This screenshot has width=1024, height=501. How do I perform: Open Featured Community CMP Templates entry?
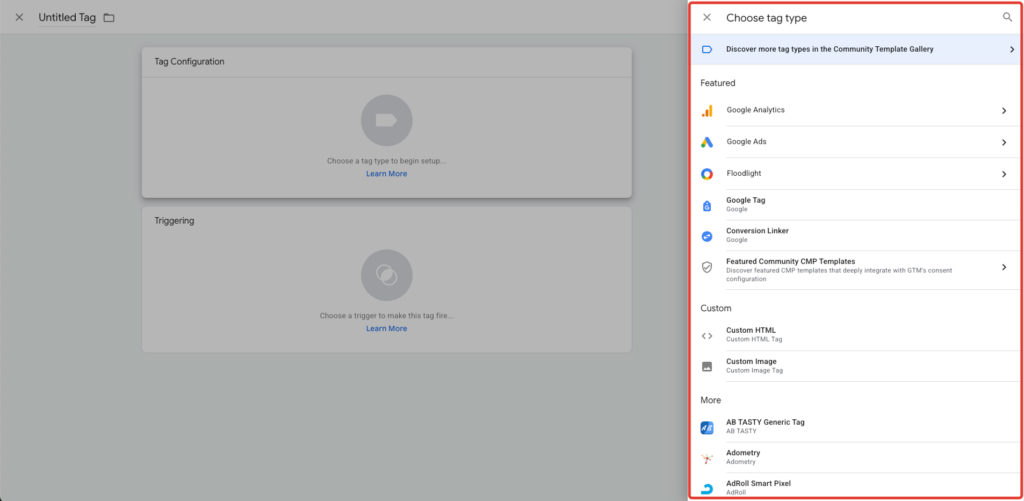tap(855, 270)
